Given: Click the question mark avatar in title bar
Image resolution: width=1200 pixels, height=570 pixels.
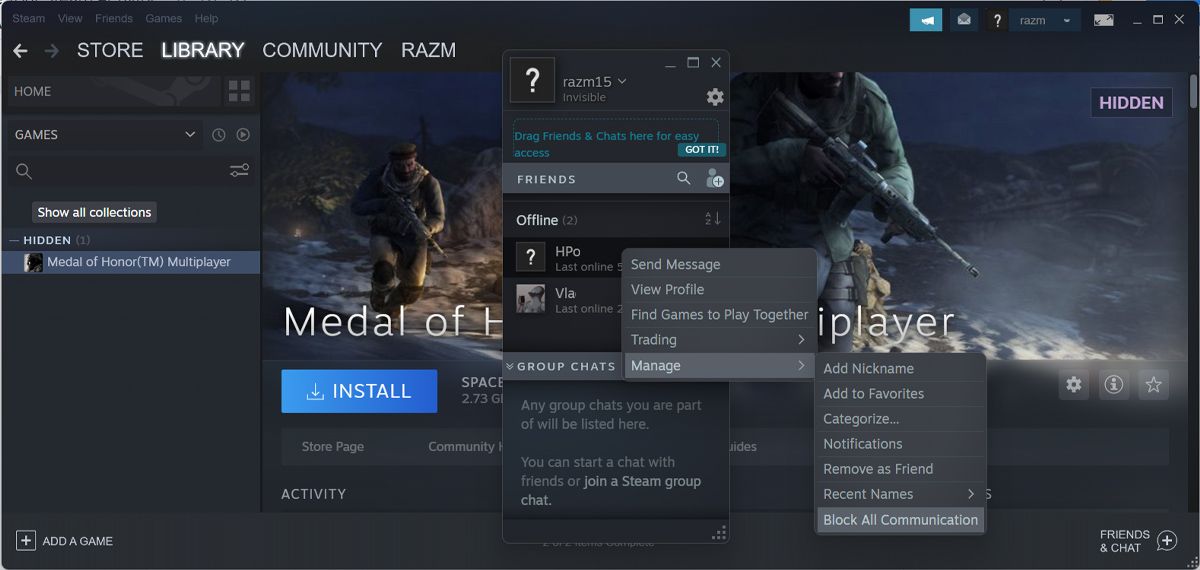Looking at the screenshot, I should coord(997,20).
